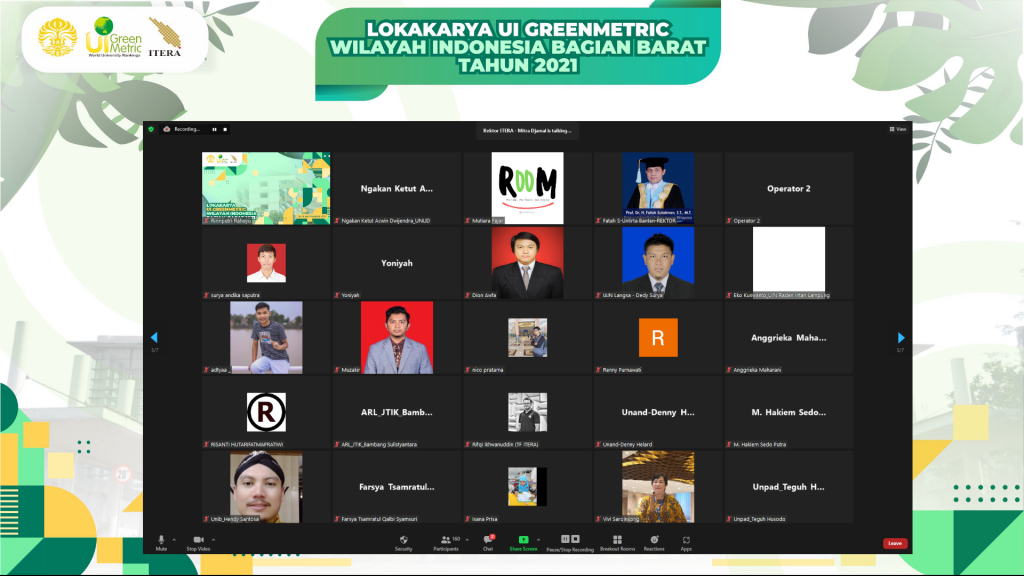Select the Muzakir red-background tile
This screenshot has height=576, width=1024.
click(x=396, y=338)
